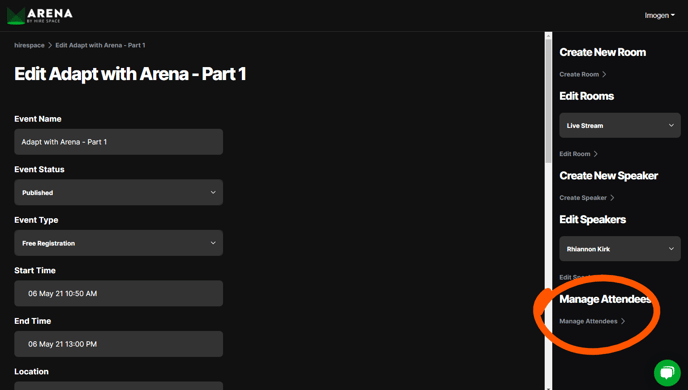Screen dimensions: 688x390
Task: Open the Imogen user account menu
Action: click(x=659, y=15)
